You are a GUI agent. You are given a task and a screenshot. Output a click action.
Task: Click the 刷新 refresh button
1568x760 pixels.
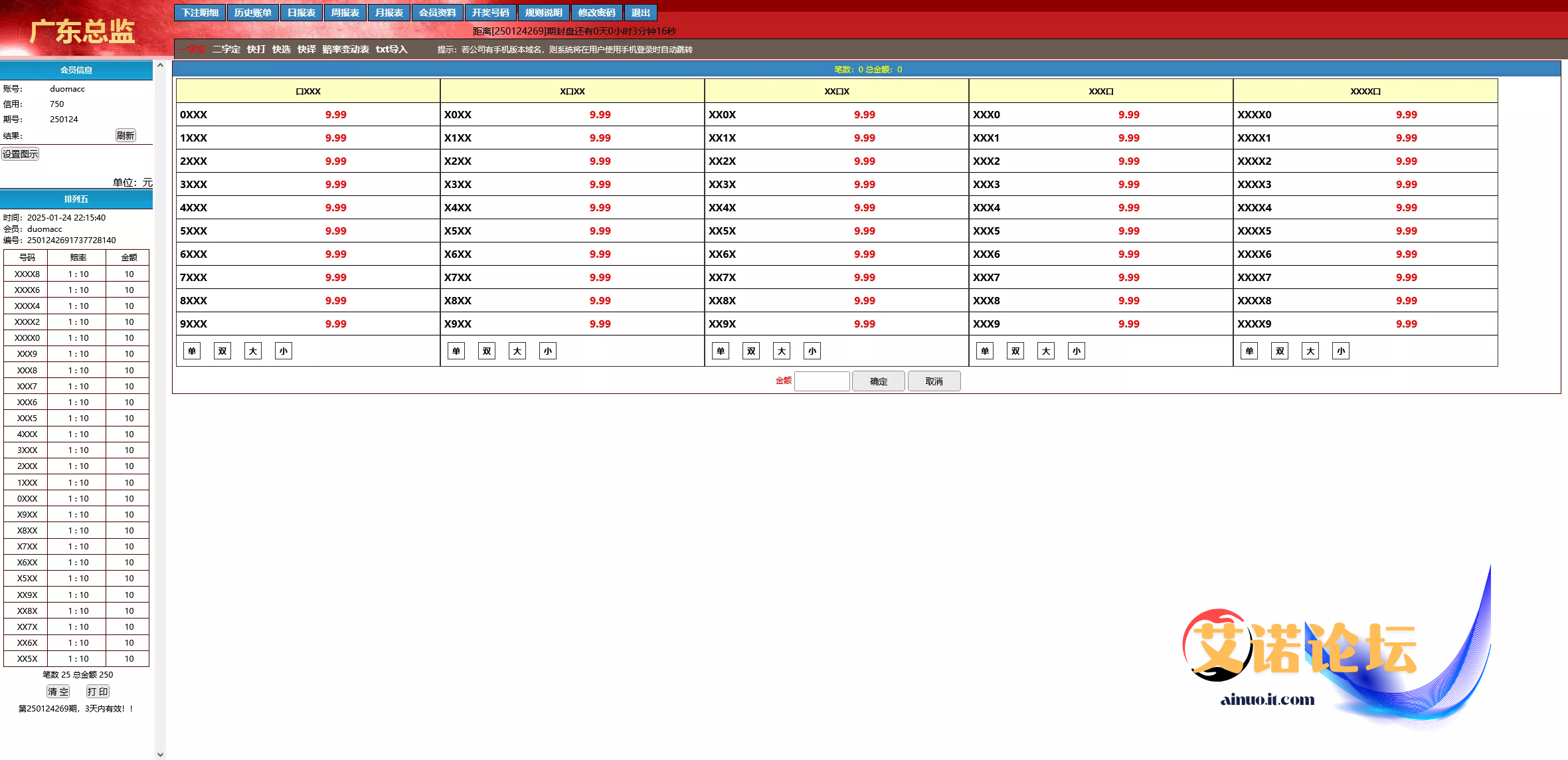126,136
